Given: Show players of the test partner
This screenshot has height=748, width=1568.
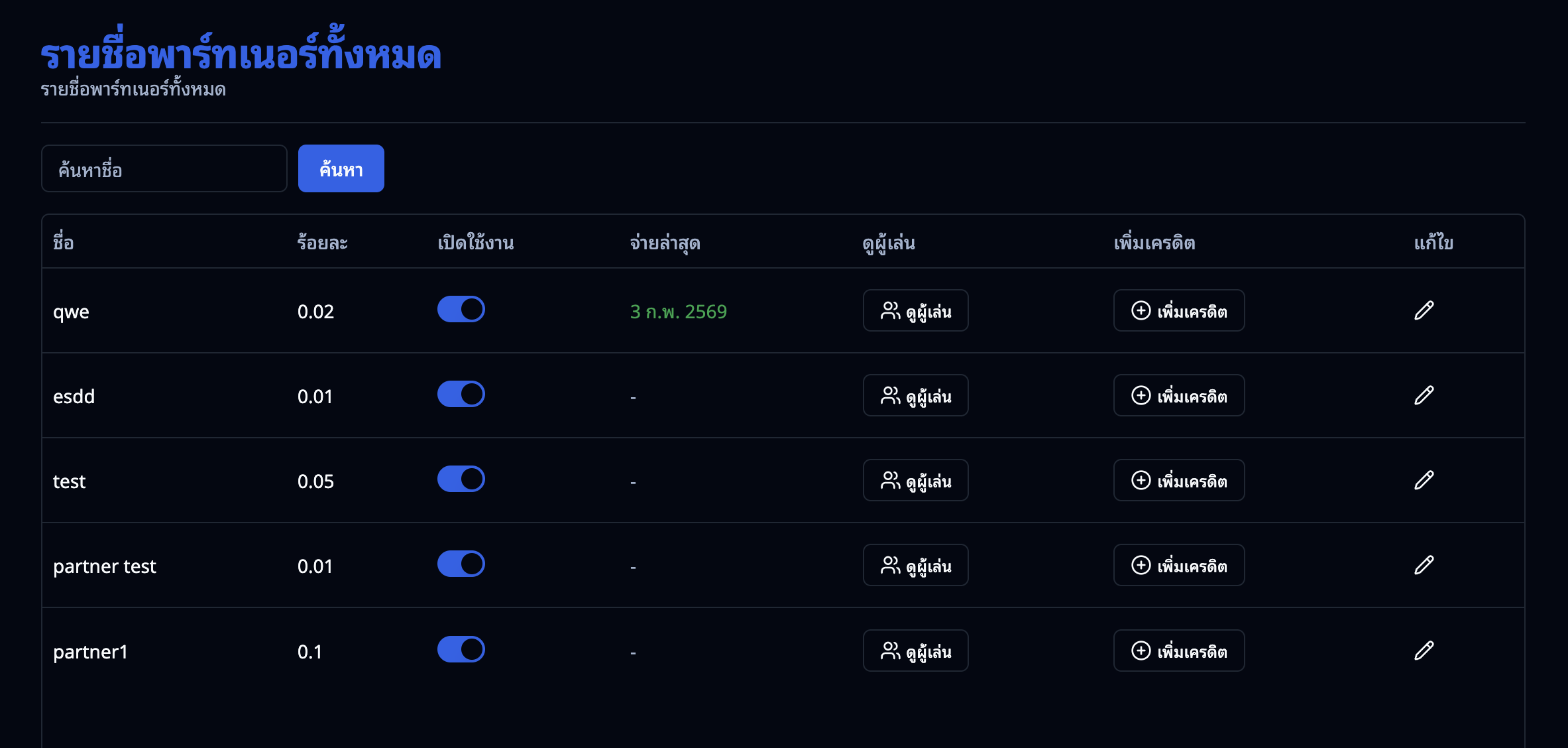Looking at the screenshot, I should pos(915,480).
